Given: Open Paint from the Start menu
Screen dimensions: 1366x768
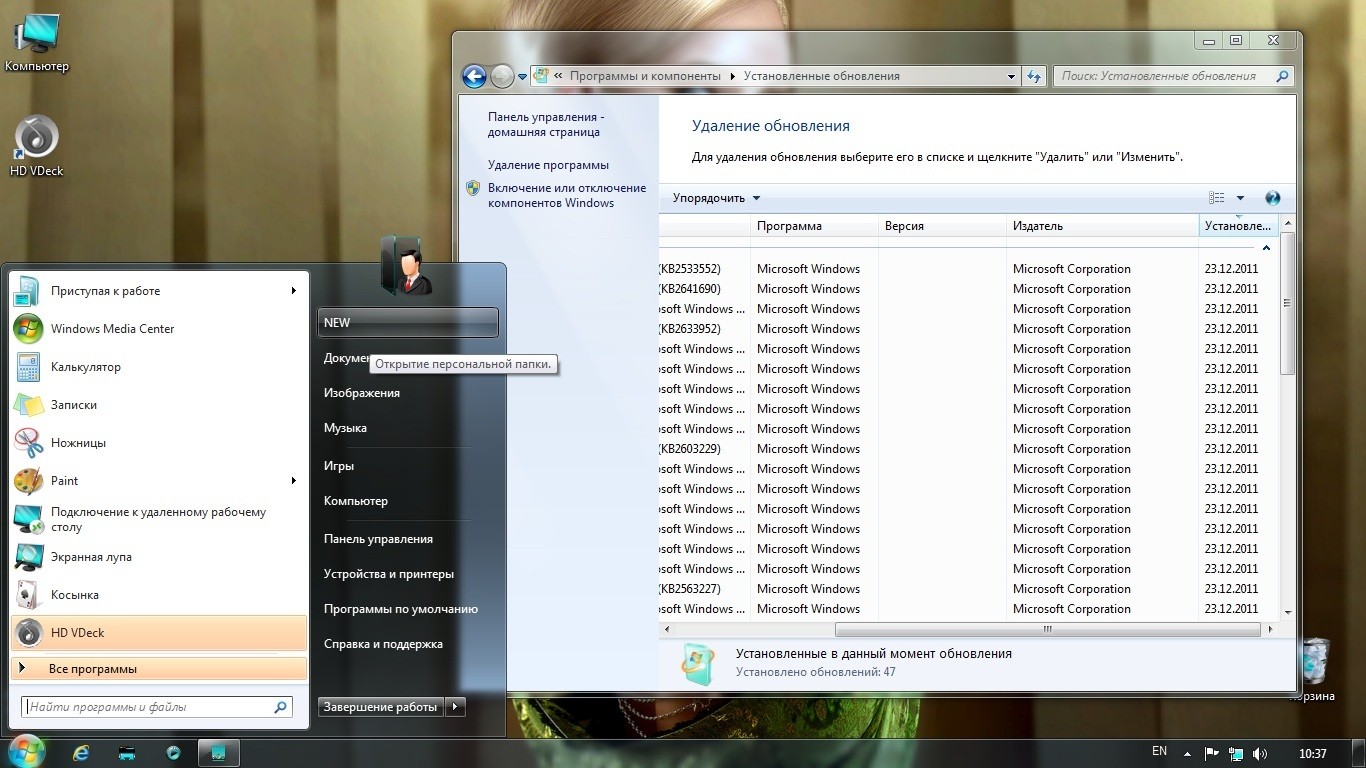Looking at the screenshot, I should point(158,481).
